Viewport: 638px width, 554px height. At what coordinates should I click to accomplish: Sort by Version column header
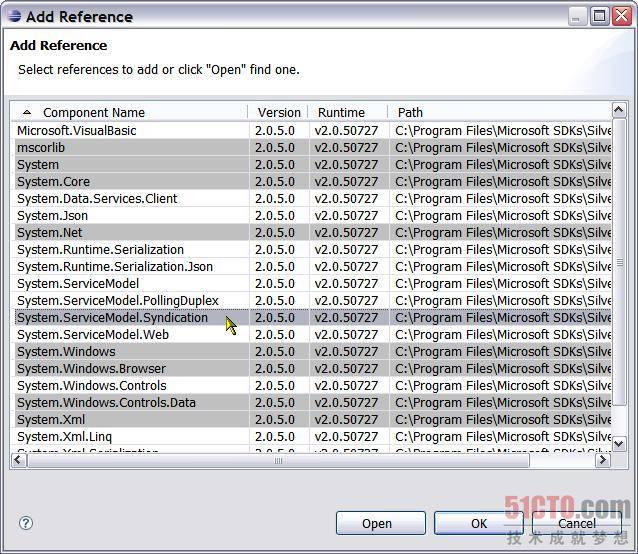tap(279, 112)
